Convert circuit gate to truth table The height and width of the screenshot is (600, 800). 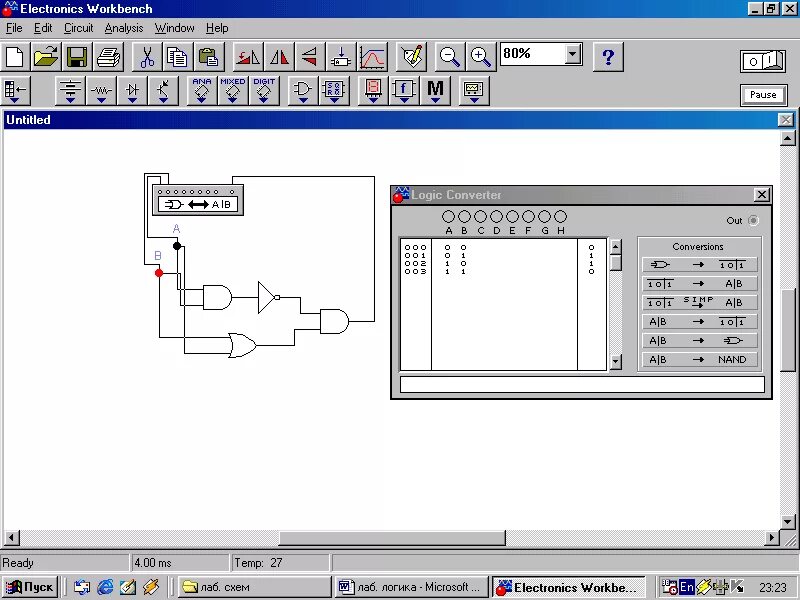pos(699,264)
